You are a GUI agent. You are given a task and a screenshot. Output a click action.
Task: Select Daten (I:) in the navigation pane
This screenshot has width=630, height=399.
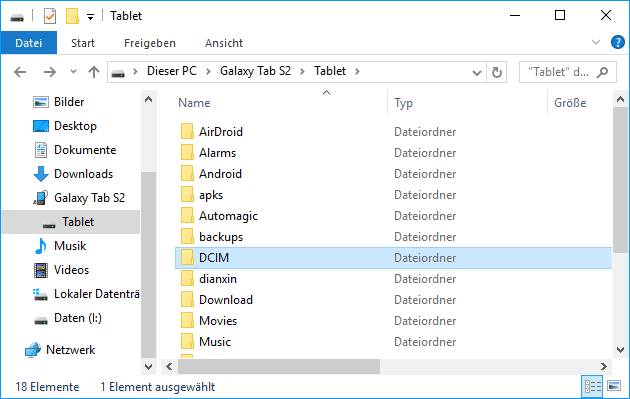78,318
